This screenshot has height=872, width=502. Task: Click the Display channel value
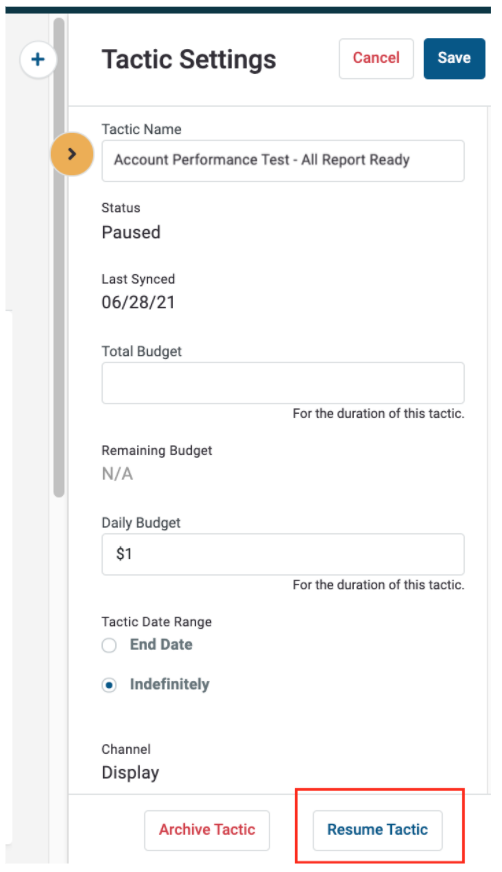click(131, 773)
